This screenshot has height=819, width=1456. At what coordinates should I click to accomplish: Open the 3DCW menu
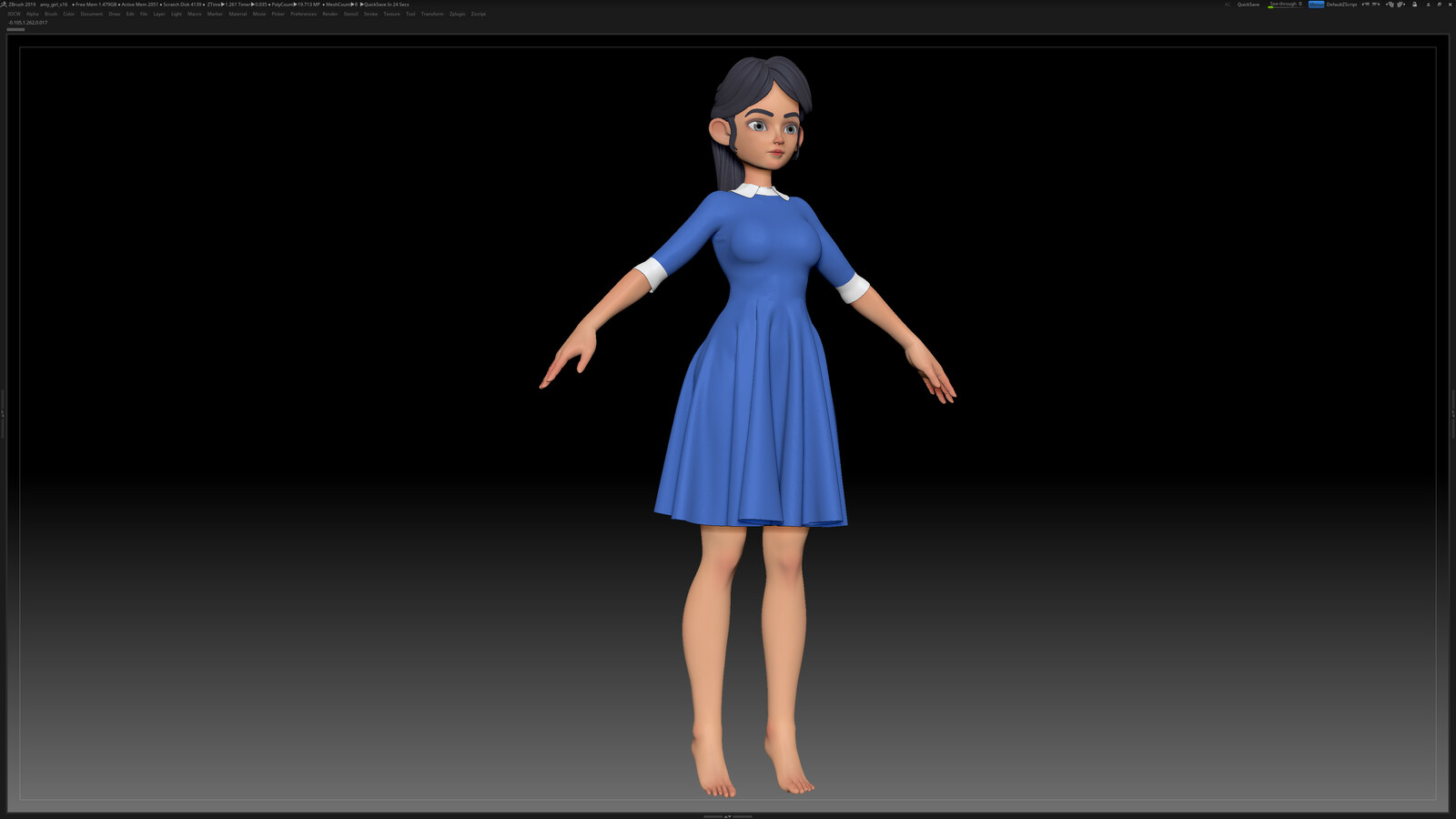pyautogui.click(x=14, y=14)
